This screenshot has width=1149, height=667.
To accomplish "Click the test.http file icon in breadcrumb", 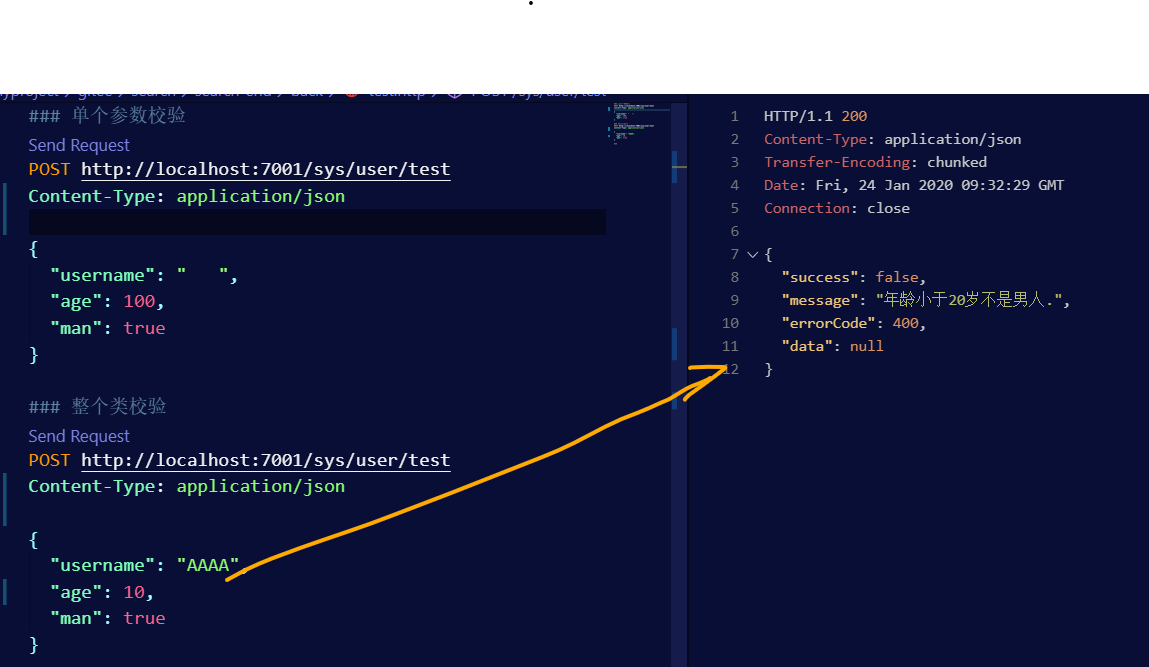I will pyautogui.click(x=352, y=92).
